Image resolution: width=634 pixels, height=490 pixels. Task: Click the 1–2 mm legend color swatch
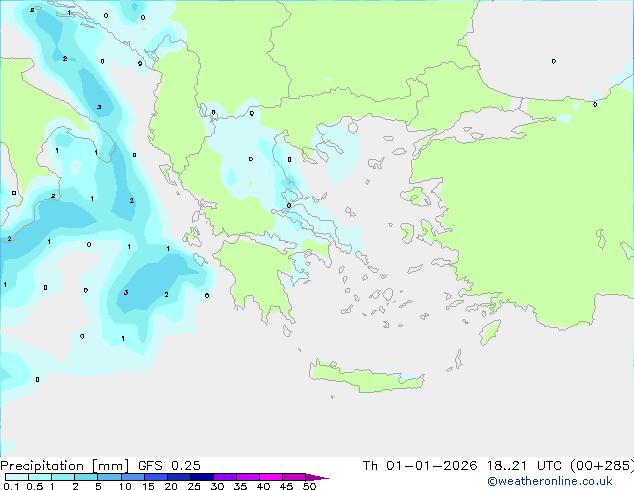click(63, 477)
